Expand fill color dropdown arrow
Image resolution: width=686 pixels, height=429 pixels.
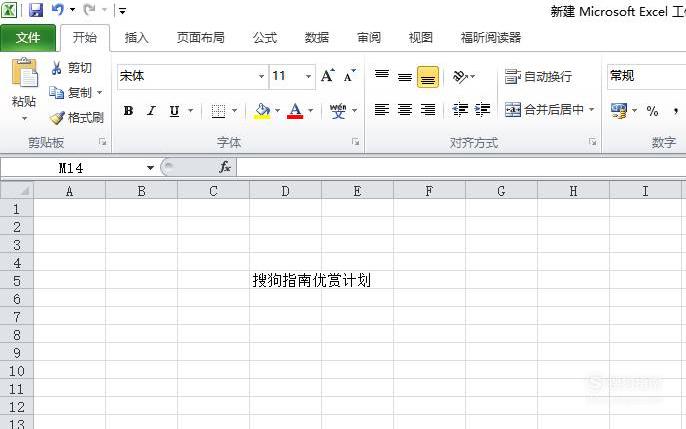277,111
